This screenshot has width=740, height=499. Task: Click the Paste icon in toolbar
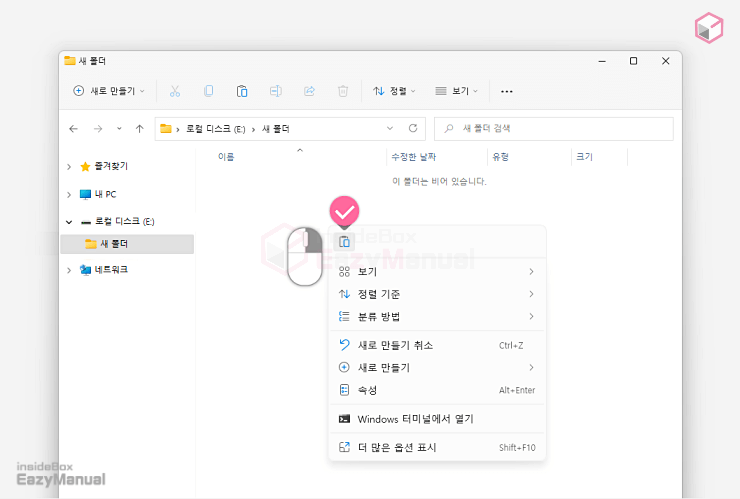(x=242, y=91)
